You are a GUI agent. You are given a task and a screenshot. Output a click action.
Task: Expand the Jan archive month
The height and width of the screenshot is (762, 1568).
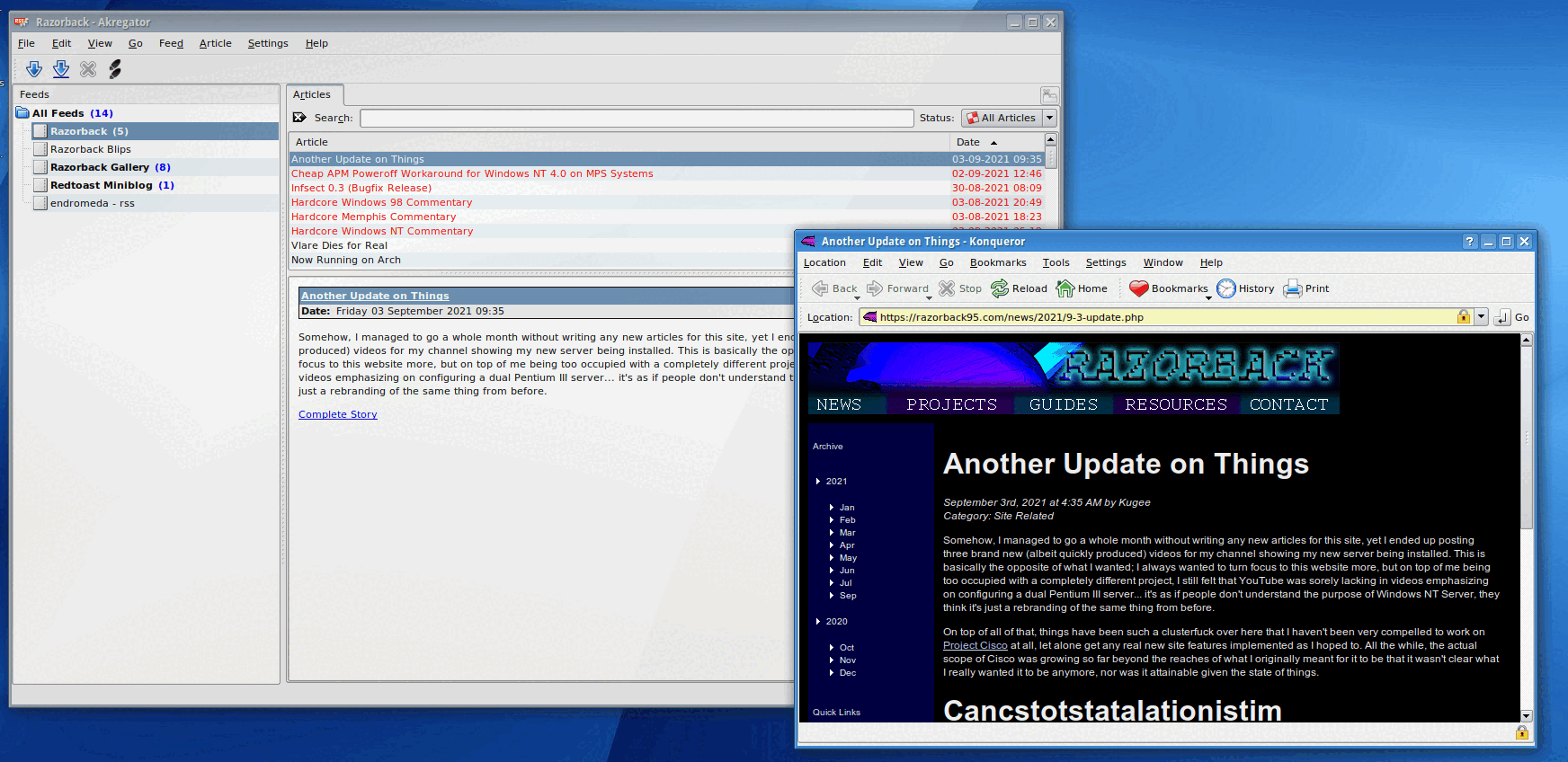coord(832,508)
